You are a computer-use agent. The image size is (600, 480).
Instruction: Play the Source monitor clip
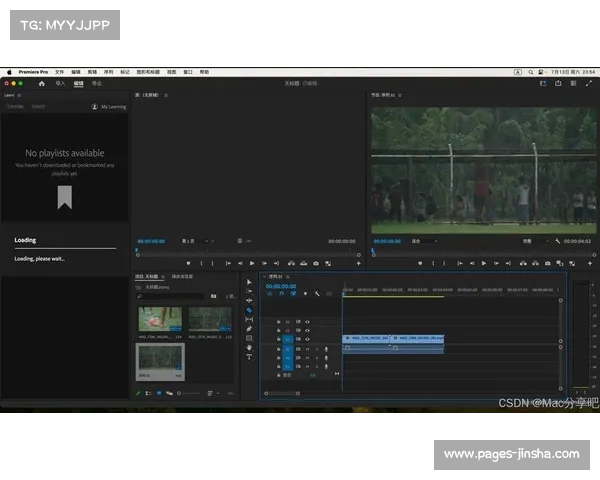coord(252,263)
